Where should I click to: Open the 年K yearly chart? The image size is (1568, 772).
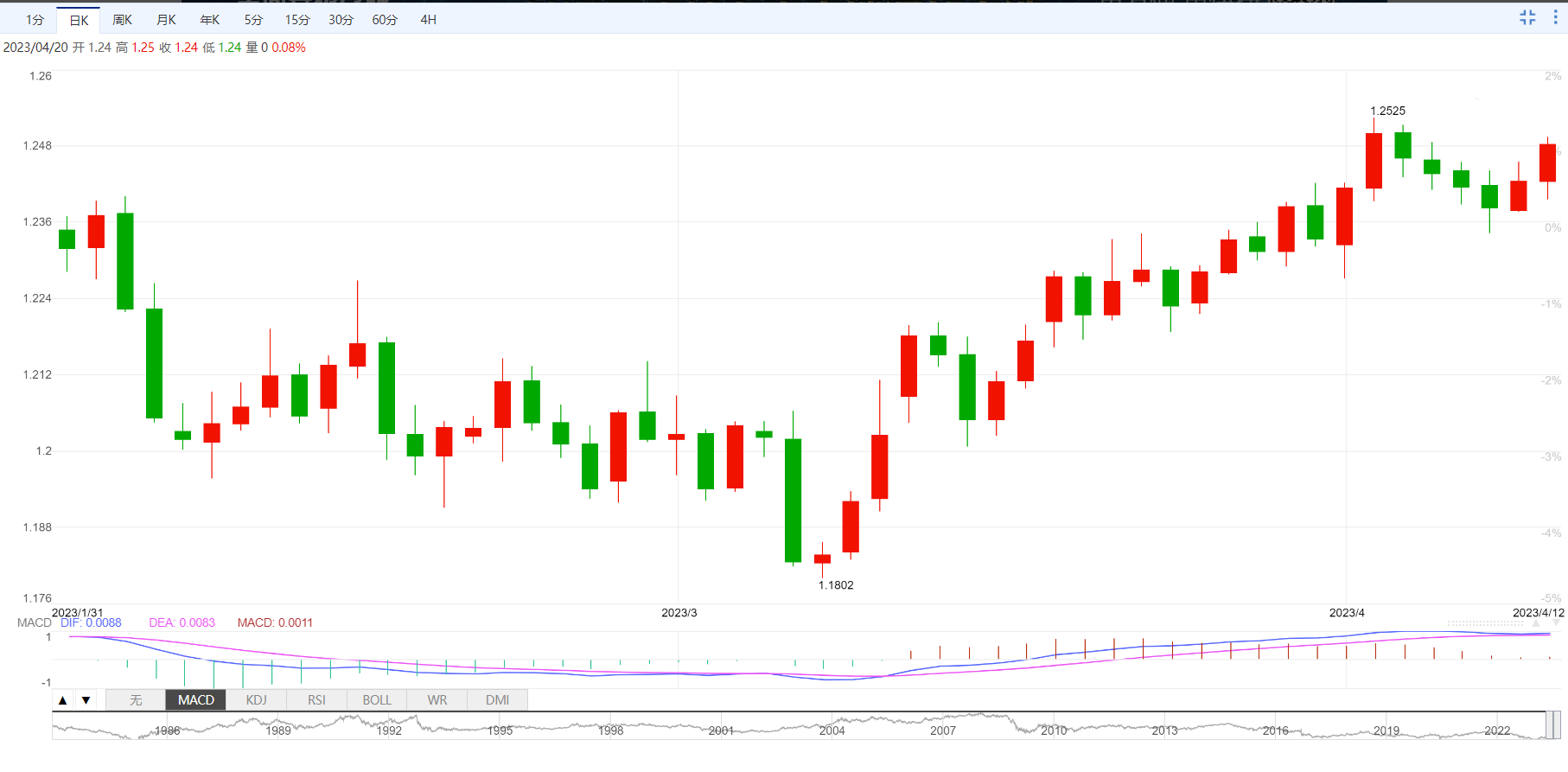[x=210, y=20]
